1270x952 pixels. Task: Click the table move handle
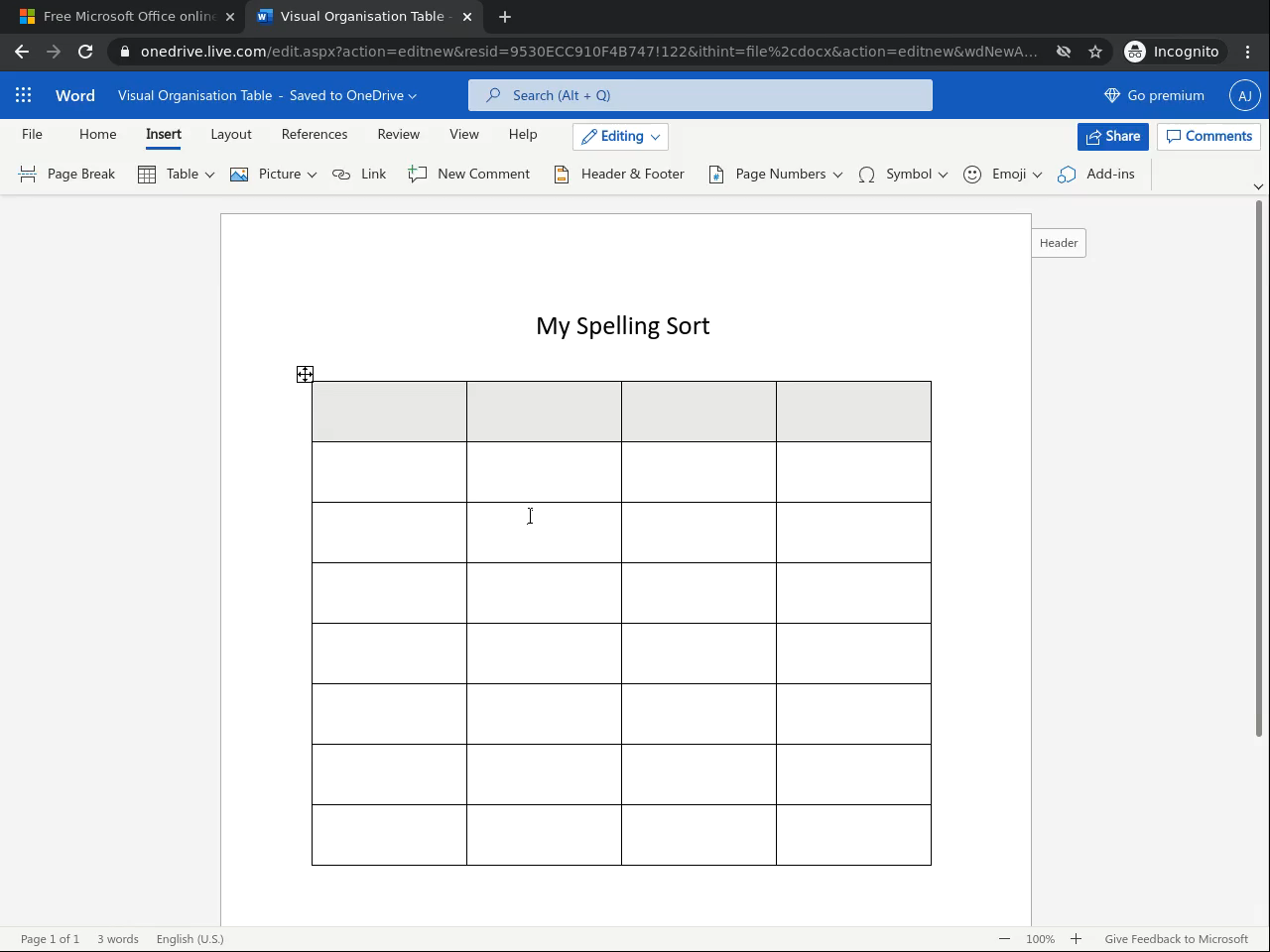tap(305, 374)
